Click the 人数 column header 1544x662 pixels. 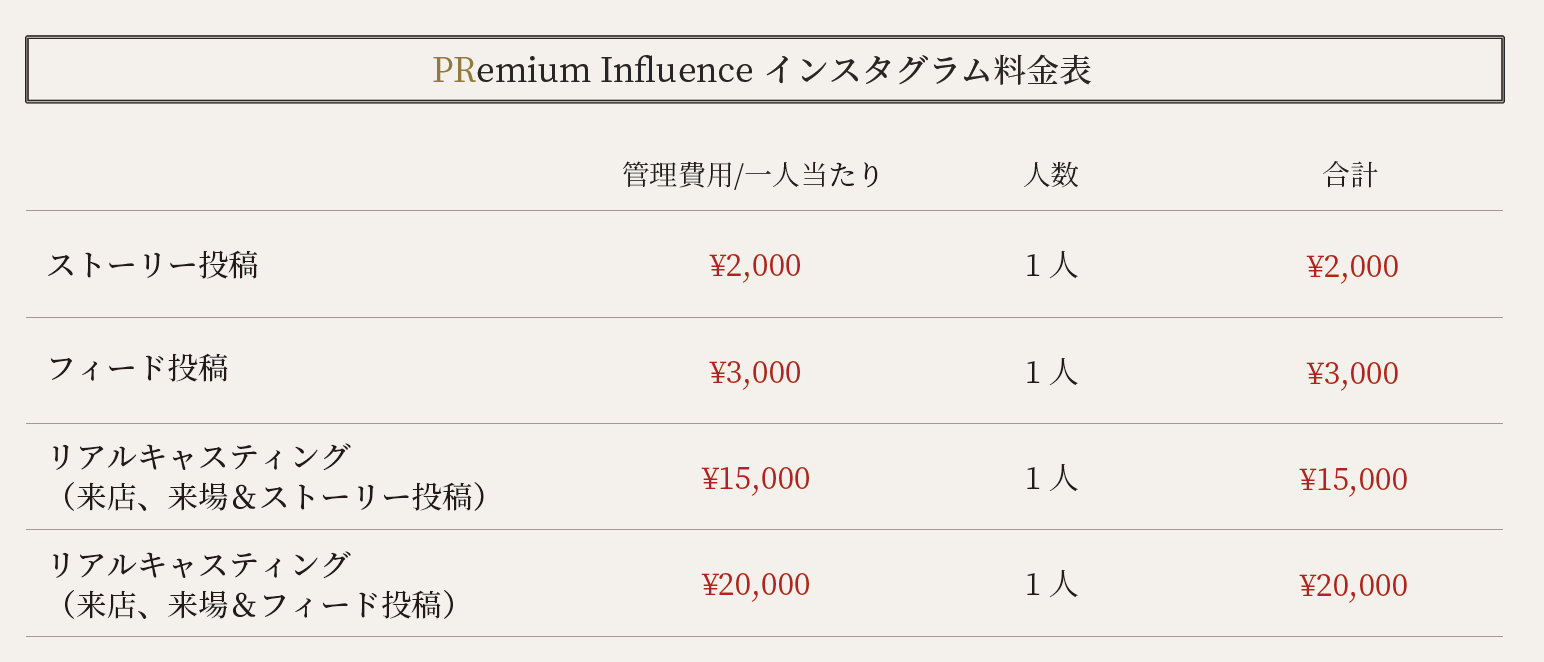coord(1051,175)
